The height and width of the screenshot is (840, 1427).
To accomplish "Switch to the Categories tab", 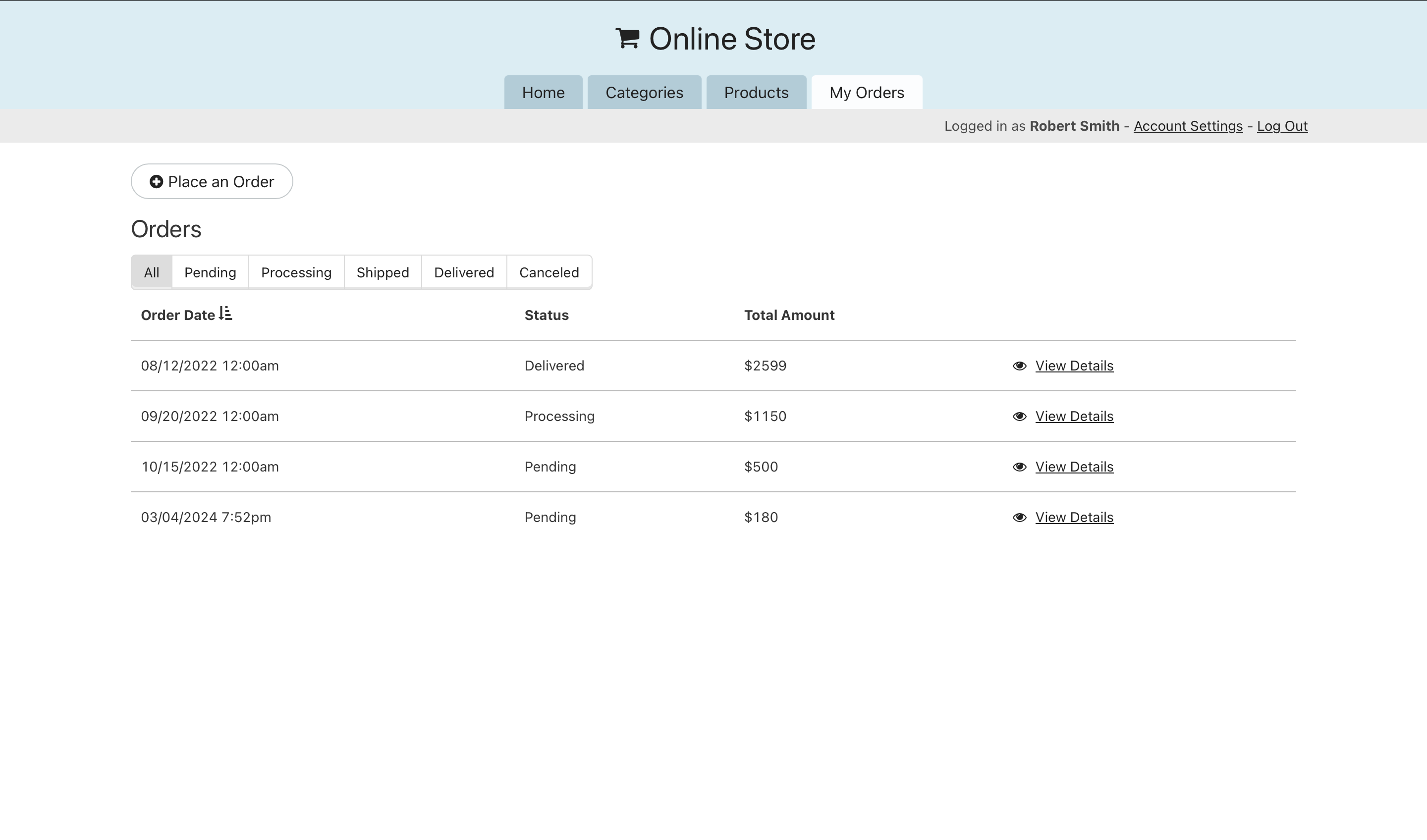I will coord(644,92).
